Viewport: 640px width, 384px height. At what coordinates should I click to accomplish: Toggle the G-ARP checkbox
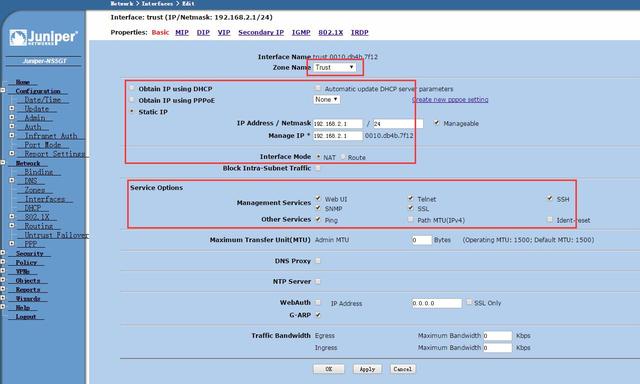coord(318,315)
